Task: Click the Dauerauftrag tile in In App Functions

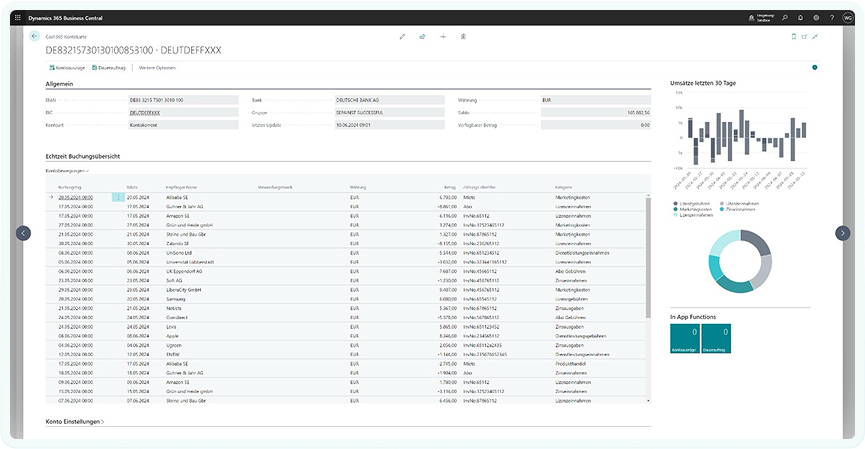Action: [x=716, y=338]
